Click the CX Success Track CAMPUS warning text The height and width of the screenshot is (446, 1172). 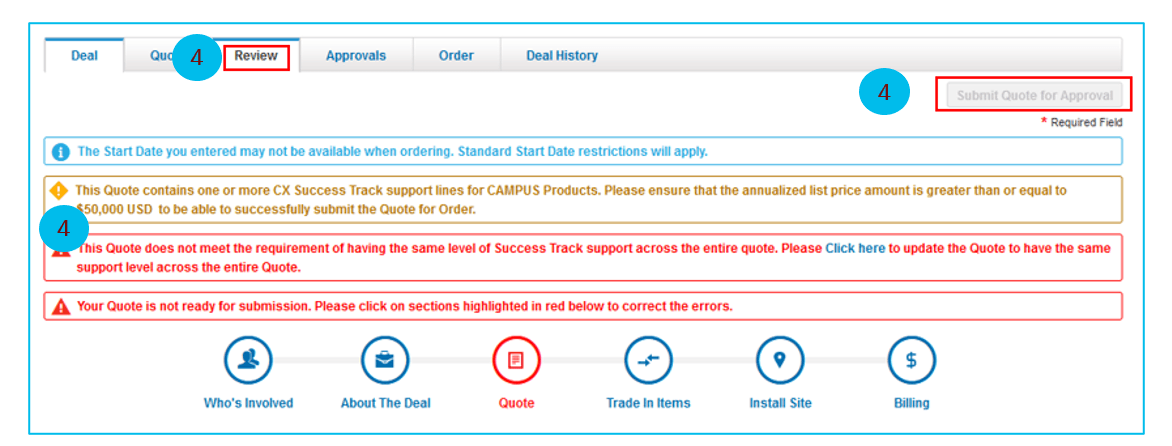[x=571, y=199]
